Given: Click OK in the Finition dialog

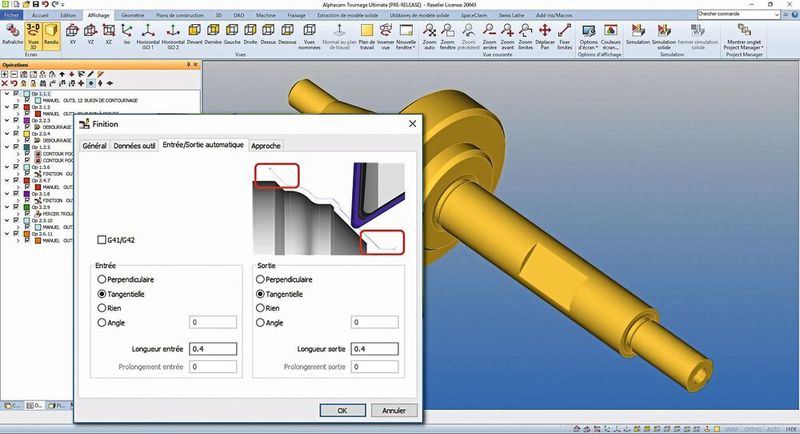Looking at the screenshot, I should [342, 411].
